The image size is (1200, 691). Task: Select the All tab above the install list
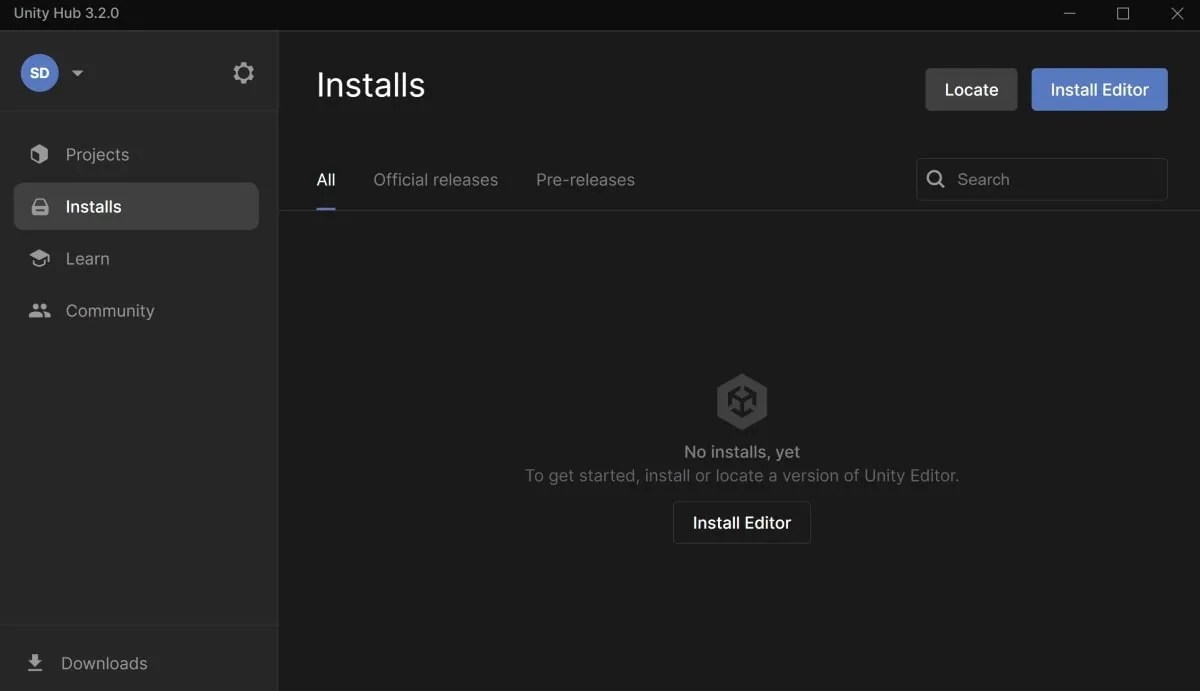coord(325,179)
